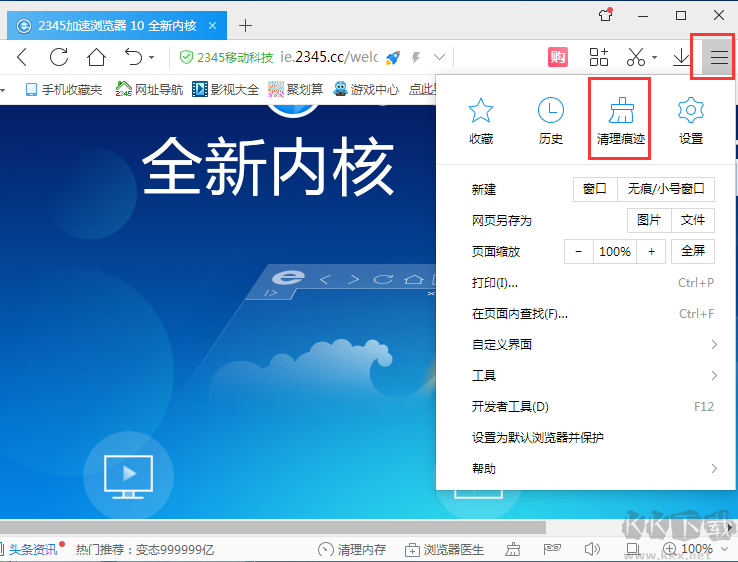Open 历史 clock in menu
Viewport: 738px width, 562px height.
click(551, 121)
